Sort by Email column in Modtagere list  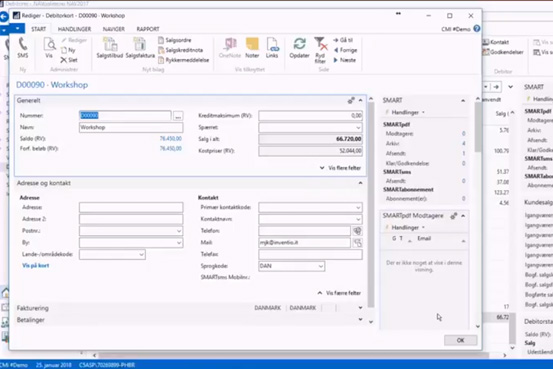[x=424, y=238]
